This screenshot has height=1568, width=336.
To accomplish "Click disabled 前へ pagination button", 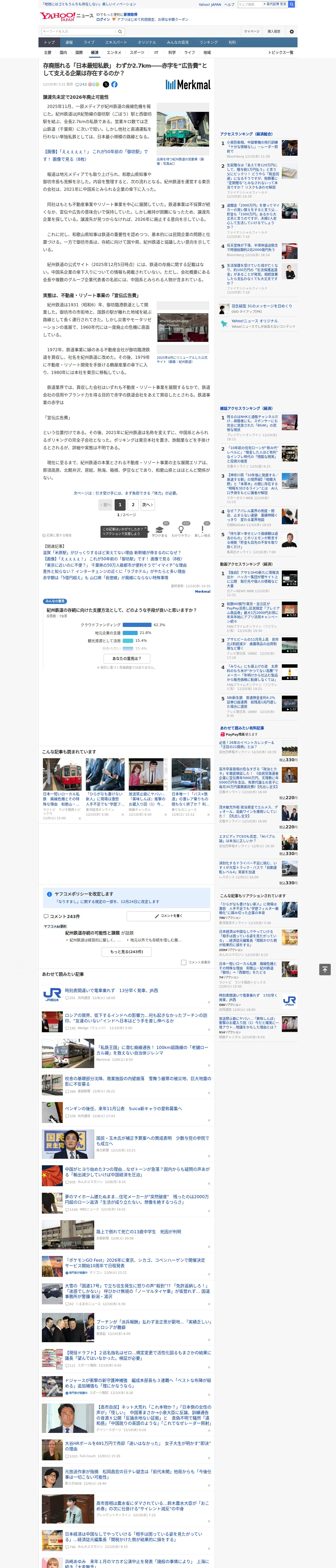I will pyautogui.click(x=106, y=505).
